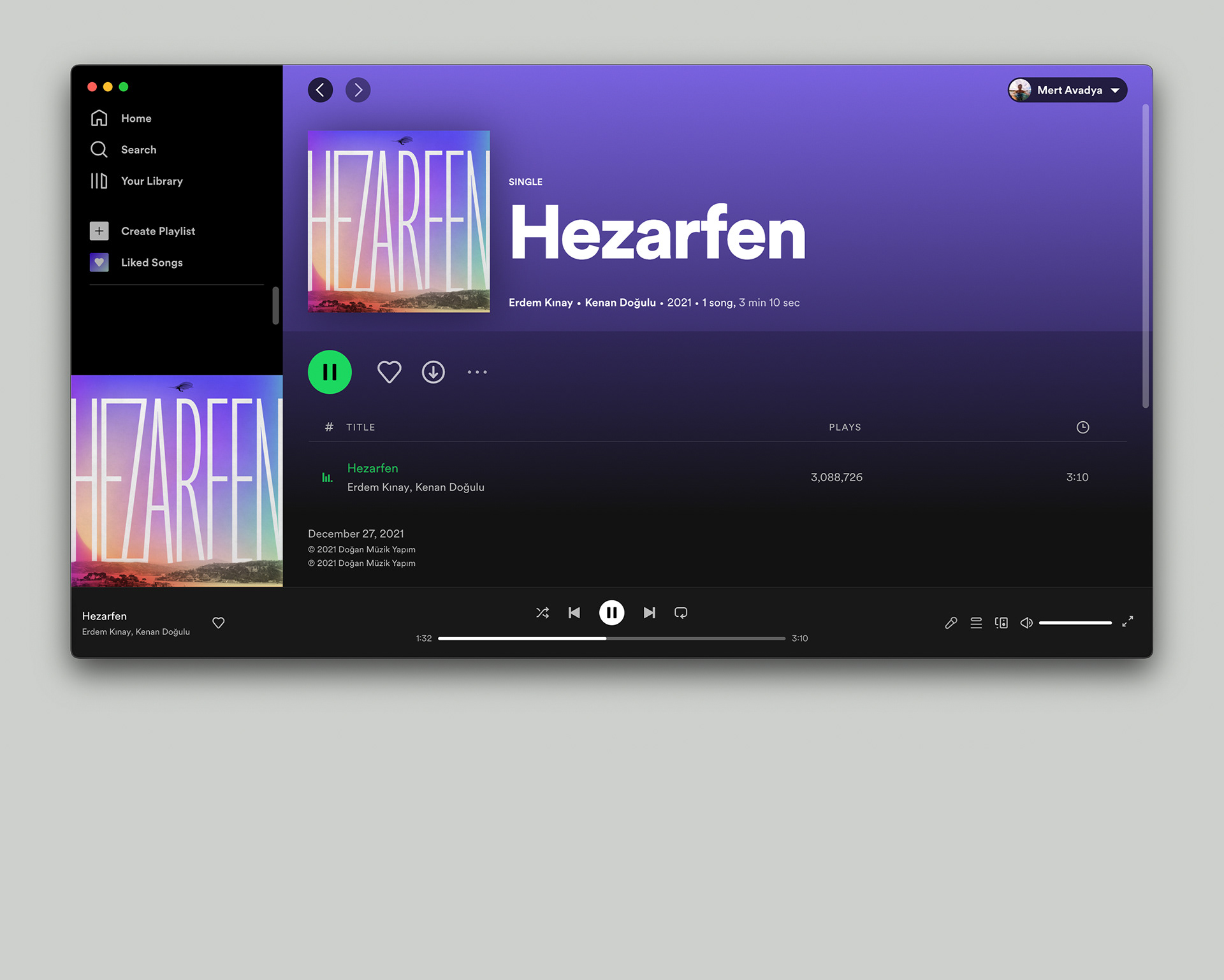This screenshot has height=980, width=1224.
Task: Open the play queue icon
Action: 975,623
